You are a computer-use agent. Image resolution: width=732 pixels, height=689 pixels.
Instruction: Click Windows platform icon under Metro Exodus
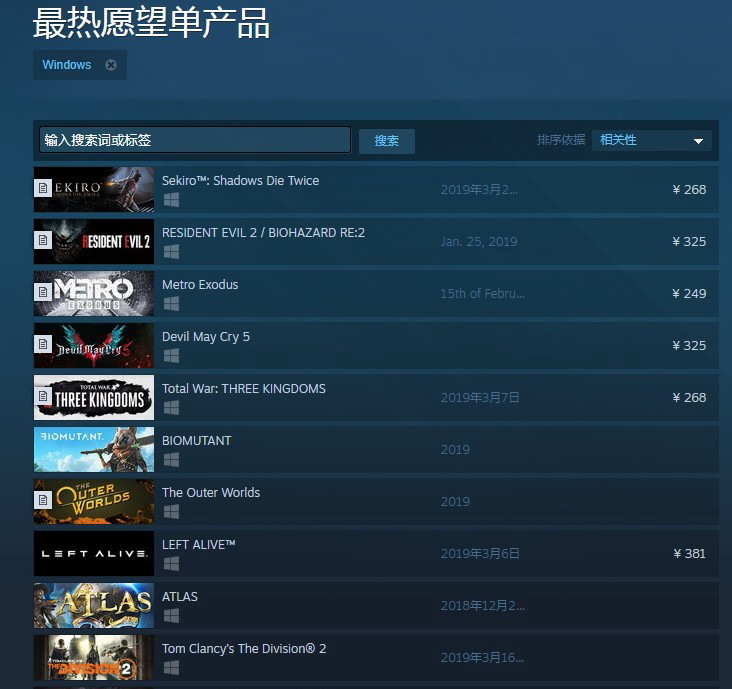(x=171, y=304)
